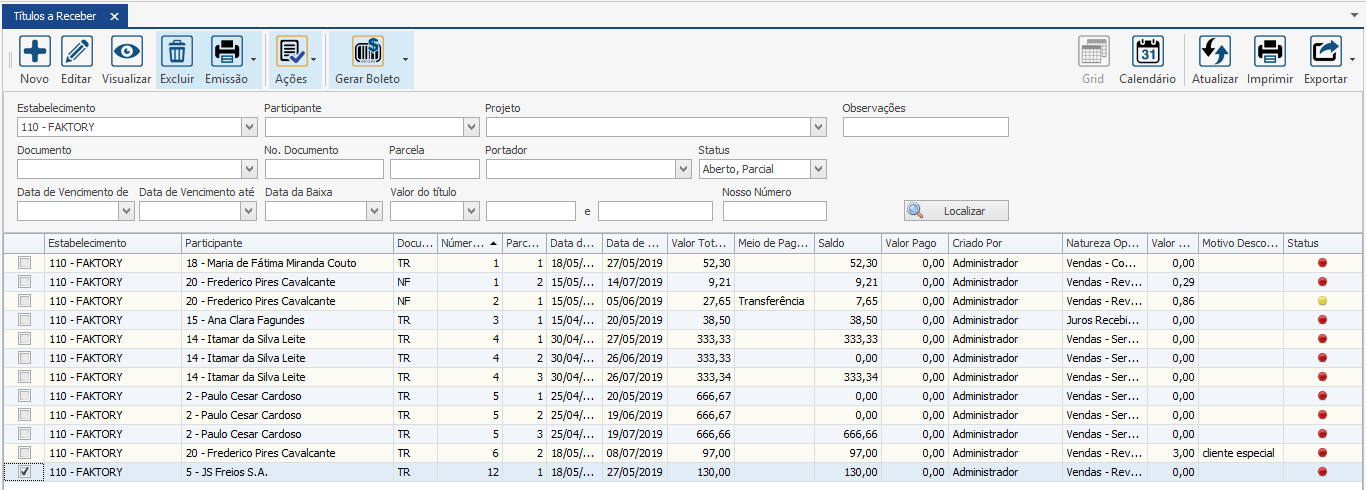Tick the Ana Clara Fagundes row checkbox
This screenshot has height=490, width=1366.
(x=25, y=320)
